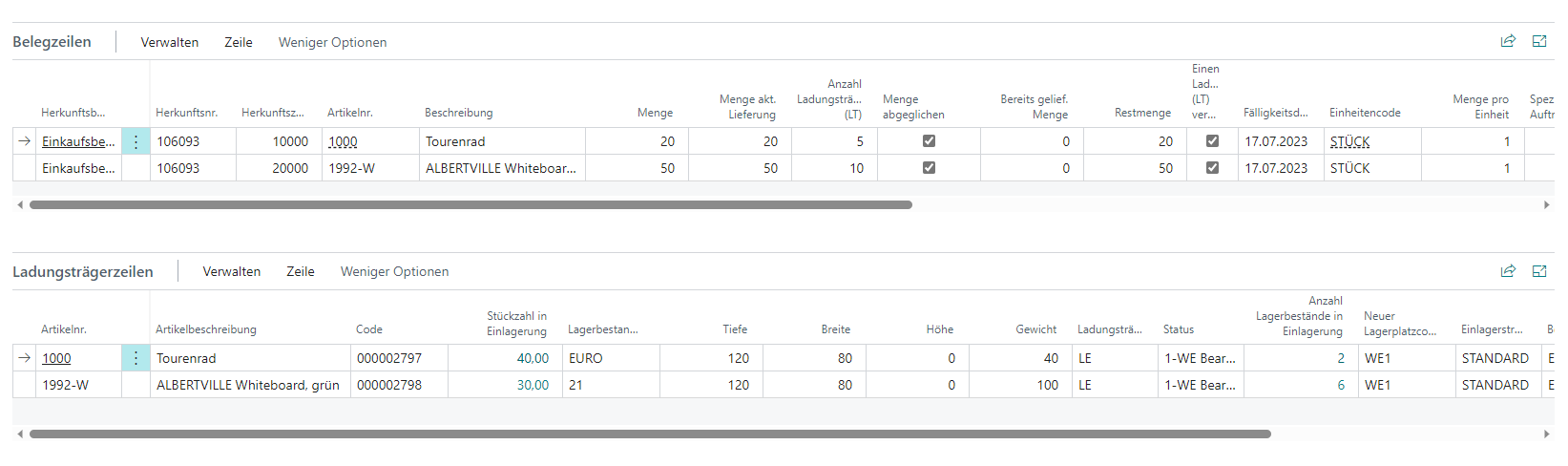
Task: Open Verwalten menu in Belegzeilen
Action: click(x=170, y=42)
